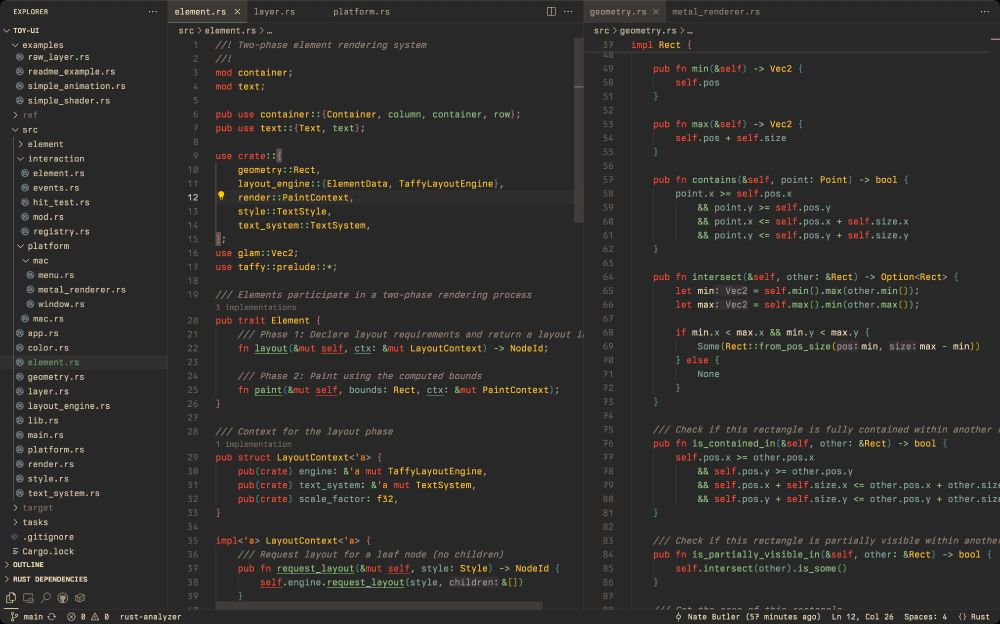Click the Rust file icon beside hit_test.rs
Screen dimensions: 1000x624
tap(25, 202)
